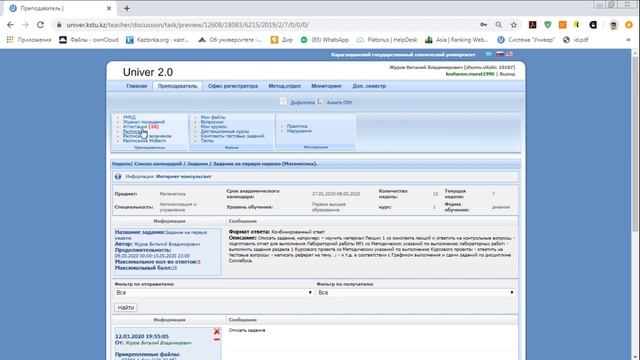
Task: Click the Задание breadcrumb link
Action: 198,164
